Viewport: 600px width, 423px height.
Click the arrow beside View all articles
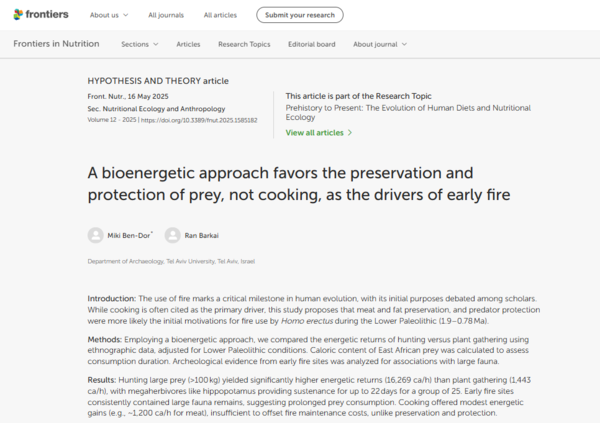point(349,133)
